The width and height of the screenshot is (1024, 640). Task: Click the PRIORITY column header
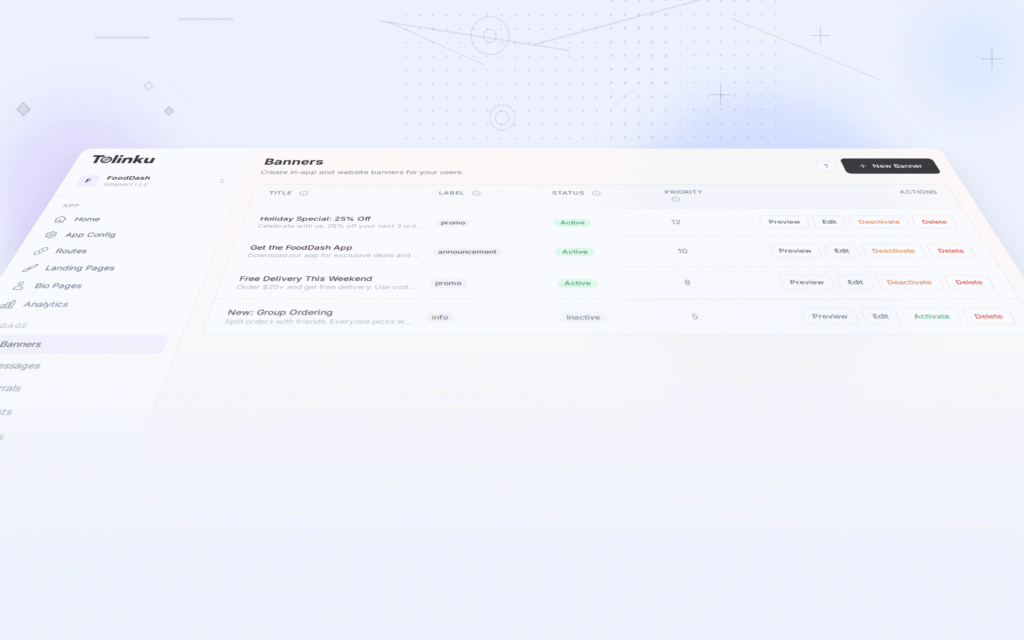[683, 192]
